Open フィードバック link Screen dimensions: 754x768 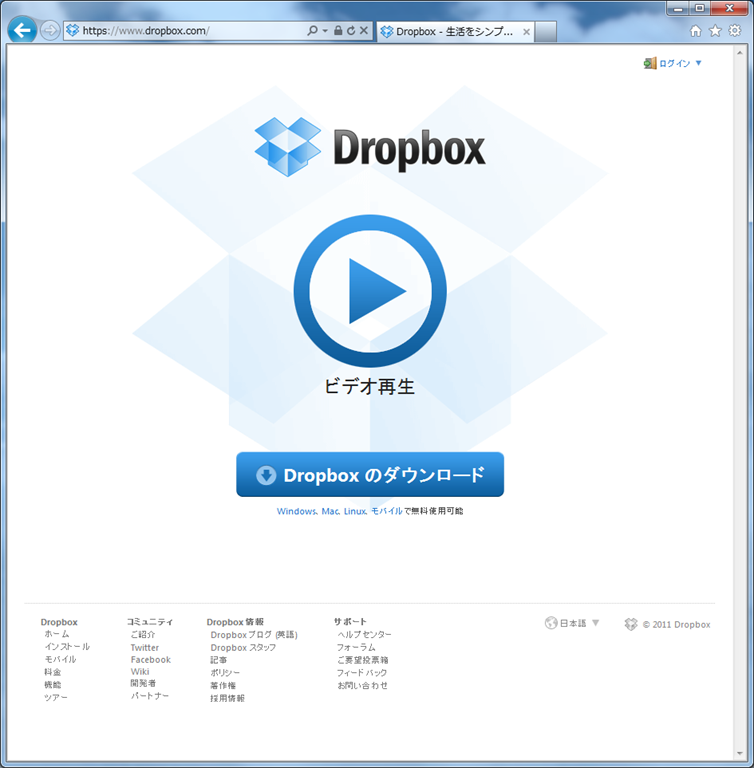[x=362, y=673]
